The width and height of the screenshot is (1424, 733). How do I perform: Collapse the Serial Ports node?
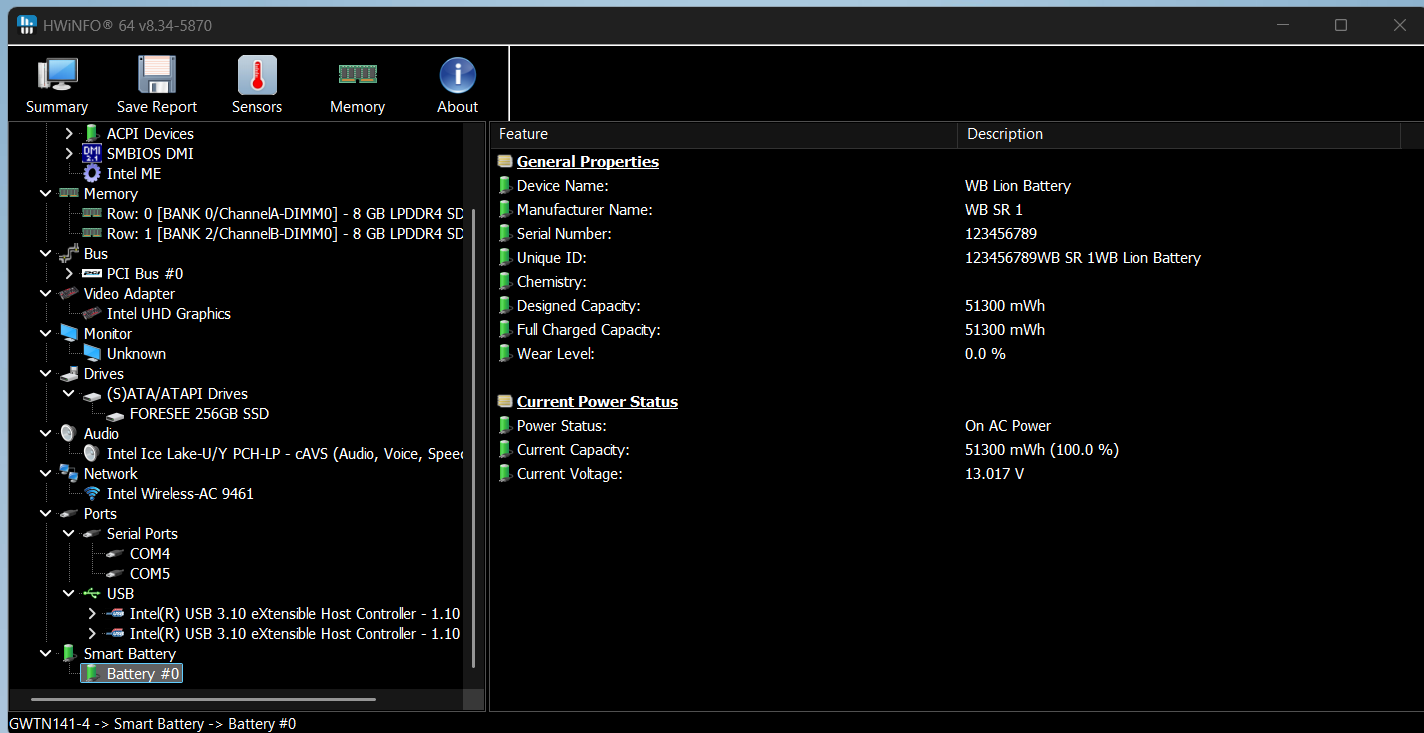(69, 533)
